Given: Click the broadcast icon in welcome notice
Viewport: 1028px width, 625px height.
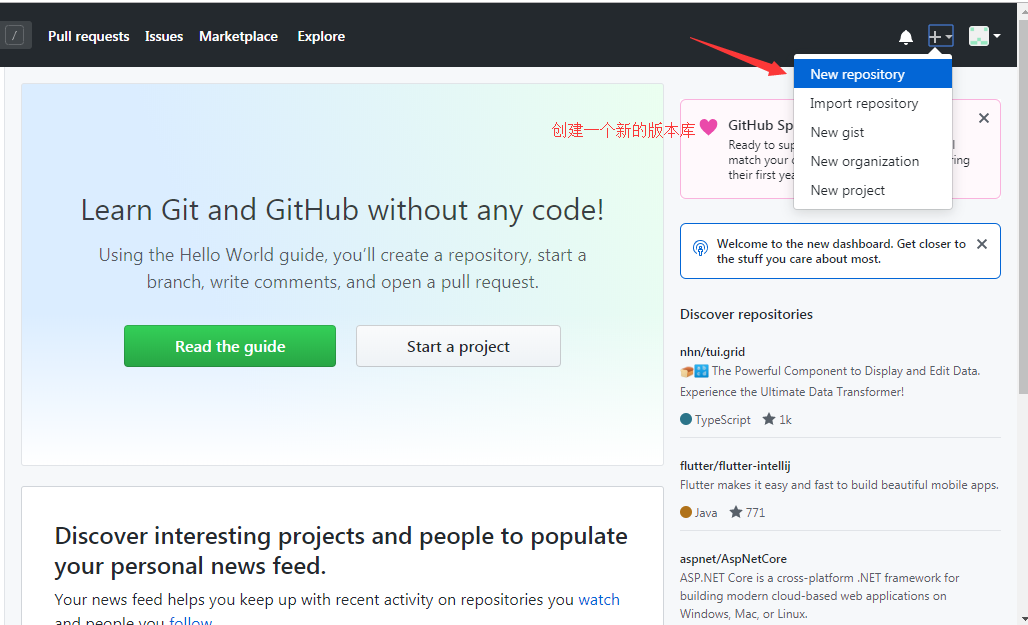Looking at the screenshot, I should (700, 248).
